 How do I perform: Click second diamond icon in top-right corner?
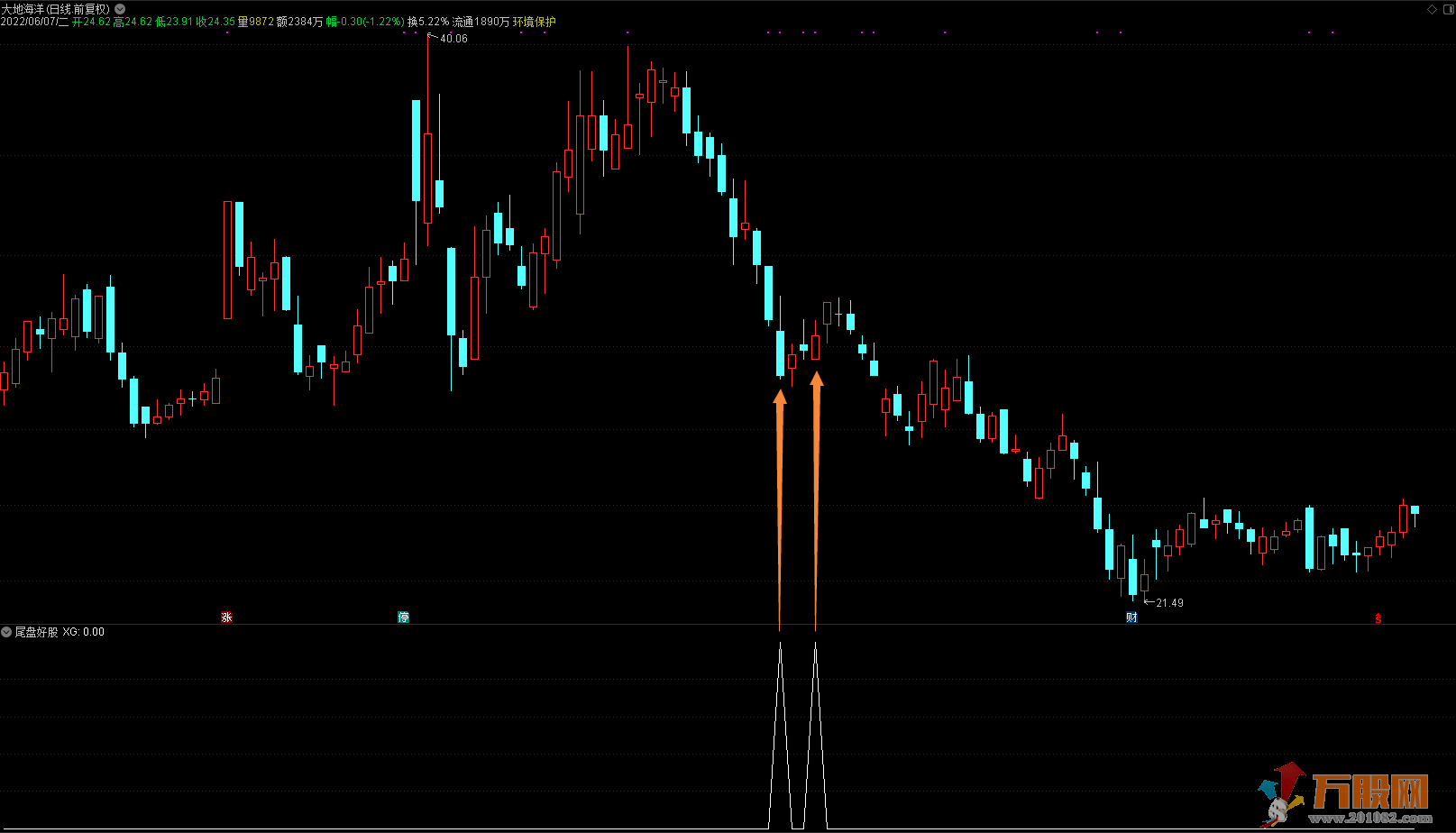[x=1446, y=9]
